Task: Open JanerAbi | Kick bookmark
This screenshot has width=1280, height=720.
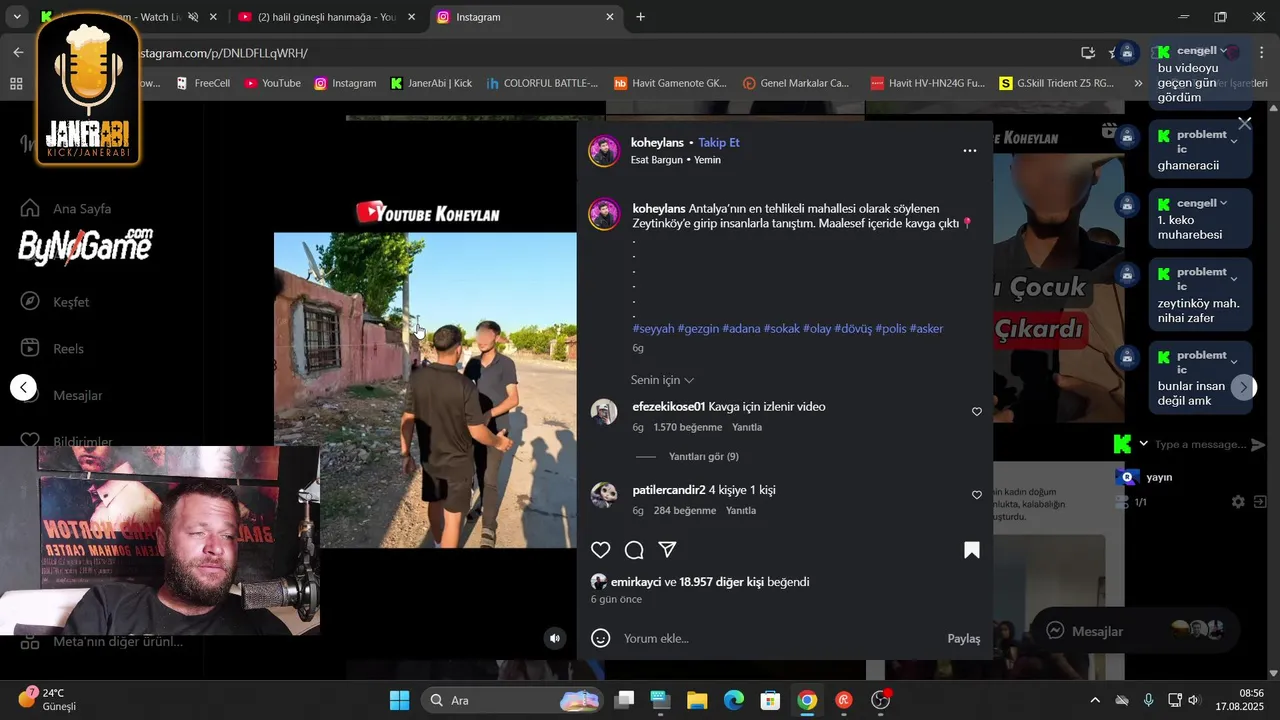Action: coord(431,83)
